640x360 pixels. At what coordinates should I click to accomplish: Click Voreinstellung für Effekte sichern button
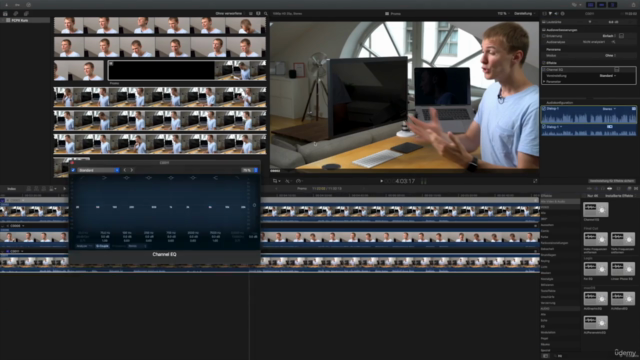click(x=611, y=181)
